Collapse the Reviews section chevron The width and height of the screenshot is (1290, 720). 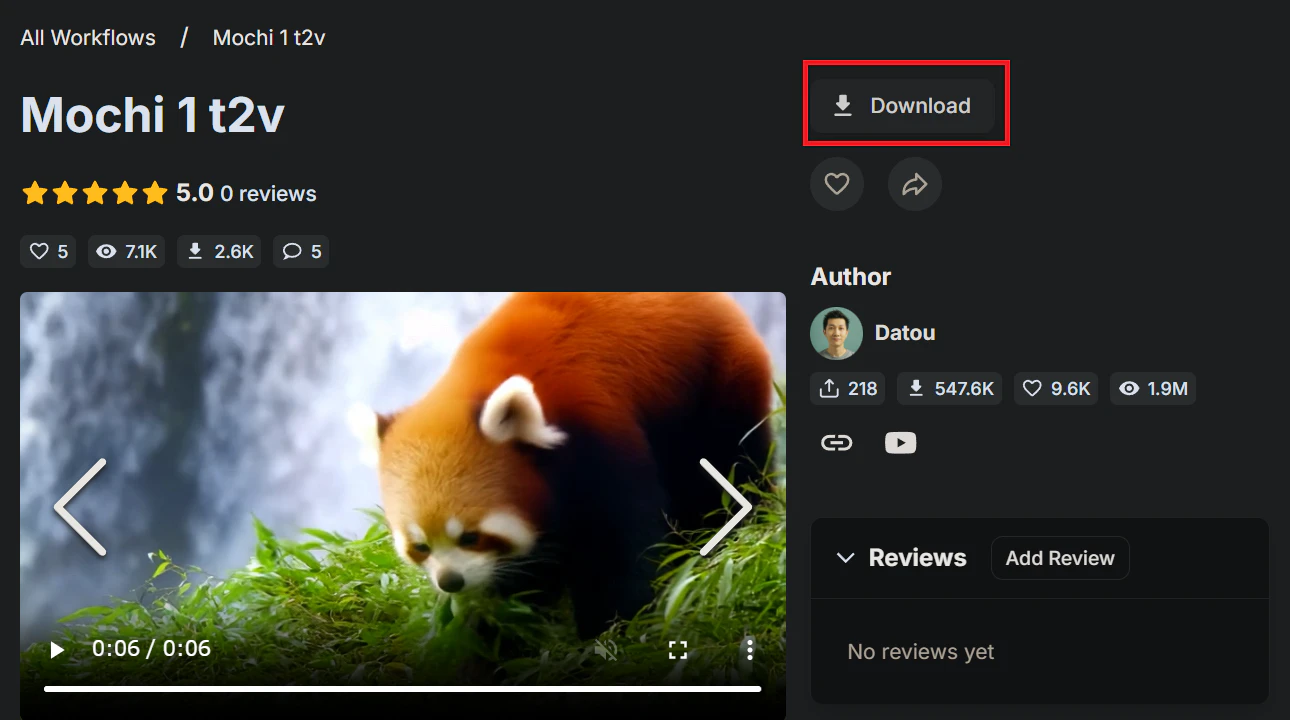[x=845, y=558]
